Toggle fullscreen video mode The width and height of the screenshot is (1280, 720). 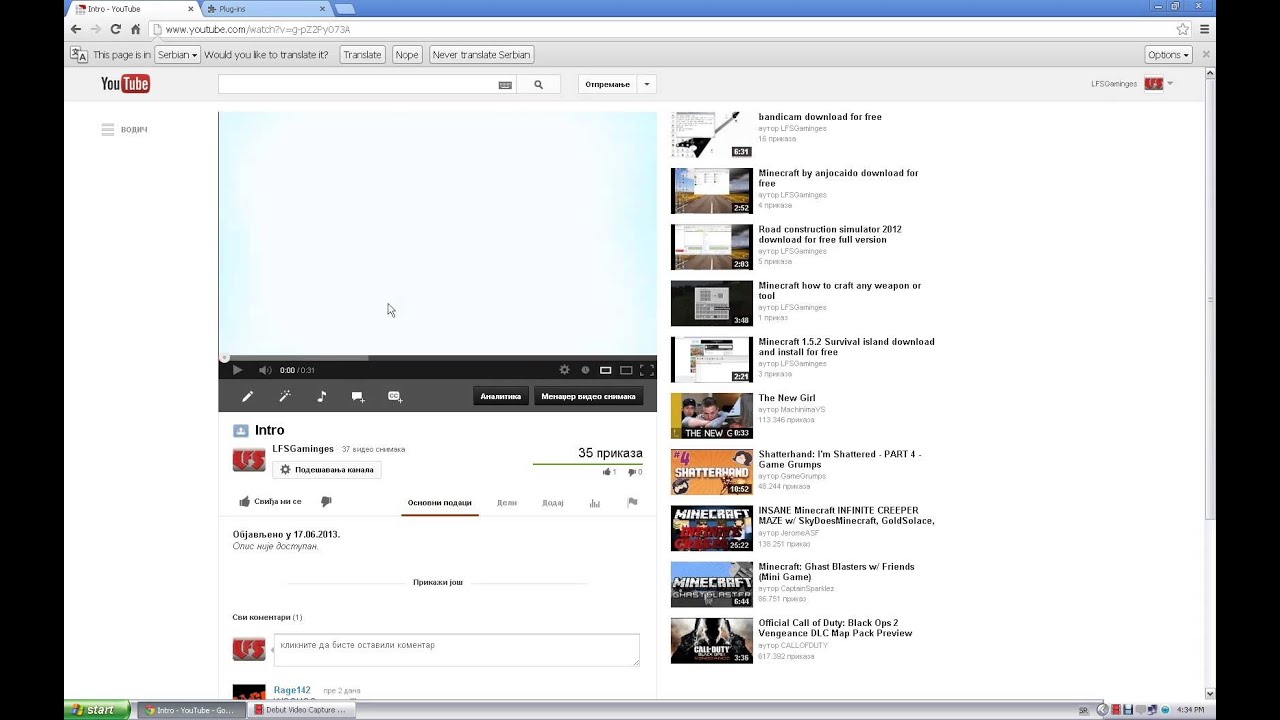click(x=646, y=370)
